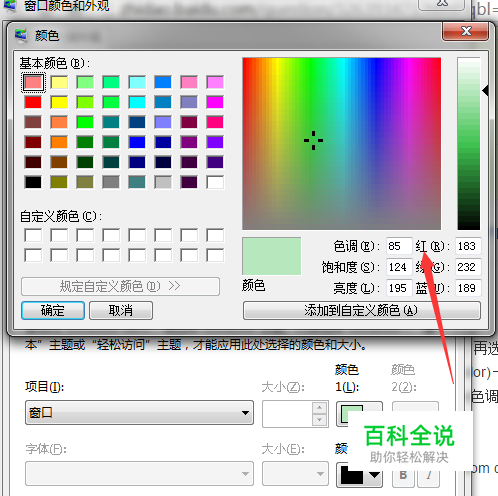Choose the violet purple basic color swatch
498x496 pixels.
click(215, 142)
